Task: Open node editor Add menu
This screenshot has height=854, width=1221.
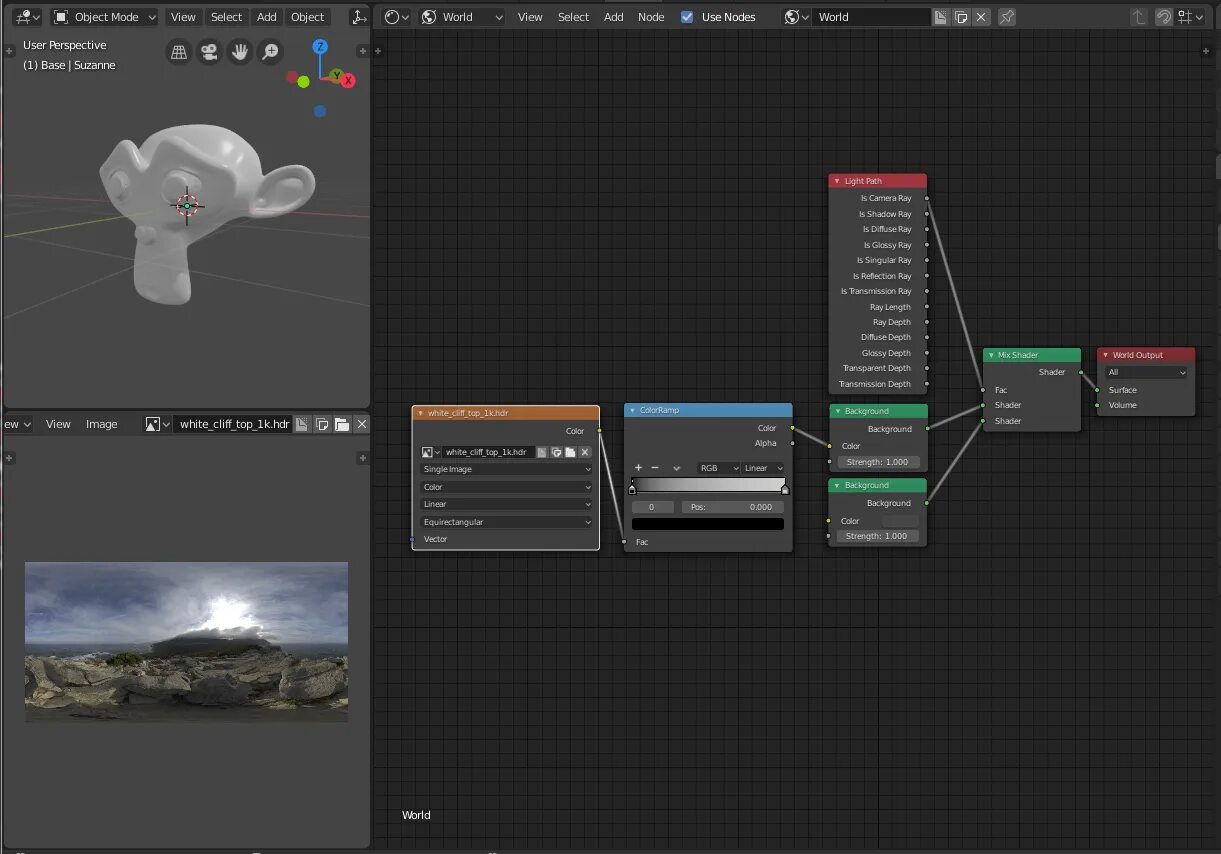Action: (614, 17)
